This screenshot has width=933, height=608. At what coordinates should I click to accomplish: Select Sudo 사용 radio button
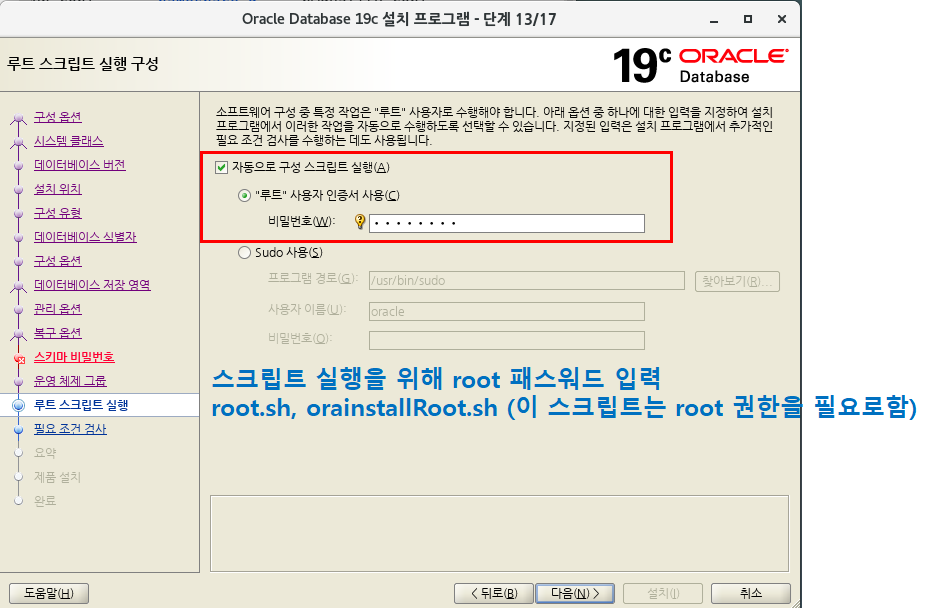click(x=244, y=253)
